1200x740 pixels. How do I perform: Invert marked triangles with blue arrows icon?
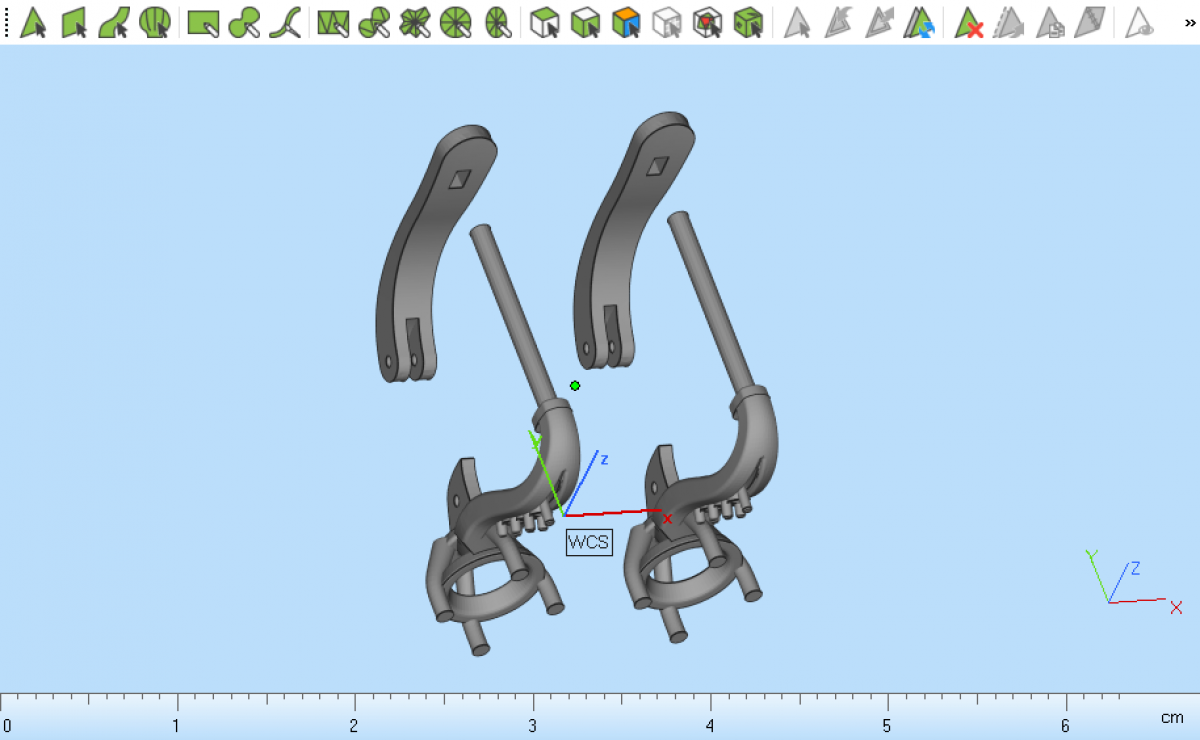coord(919,22)
